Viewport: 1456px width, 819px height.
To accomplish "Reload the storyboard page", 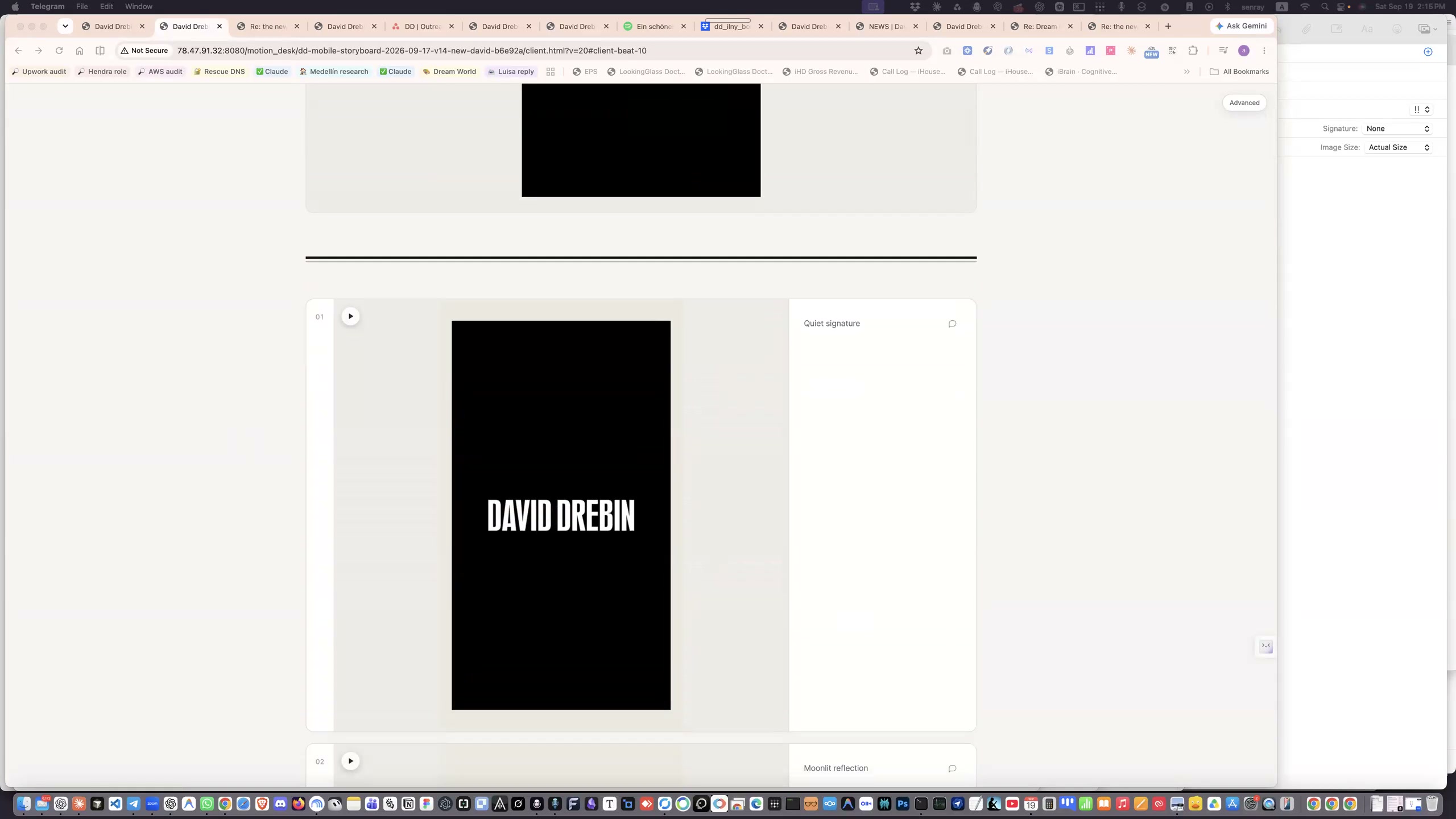I will pyautogui.click(x=59, y=51).
